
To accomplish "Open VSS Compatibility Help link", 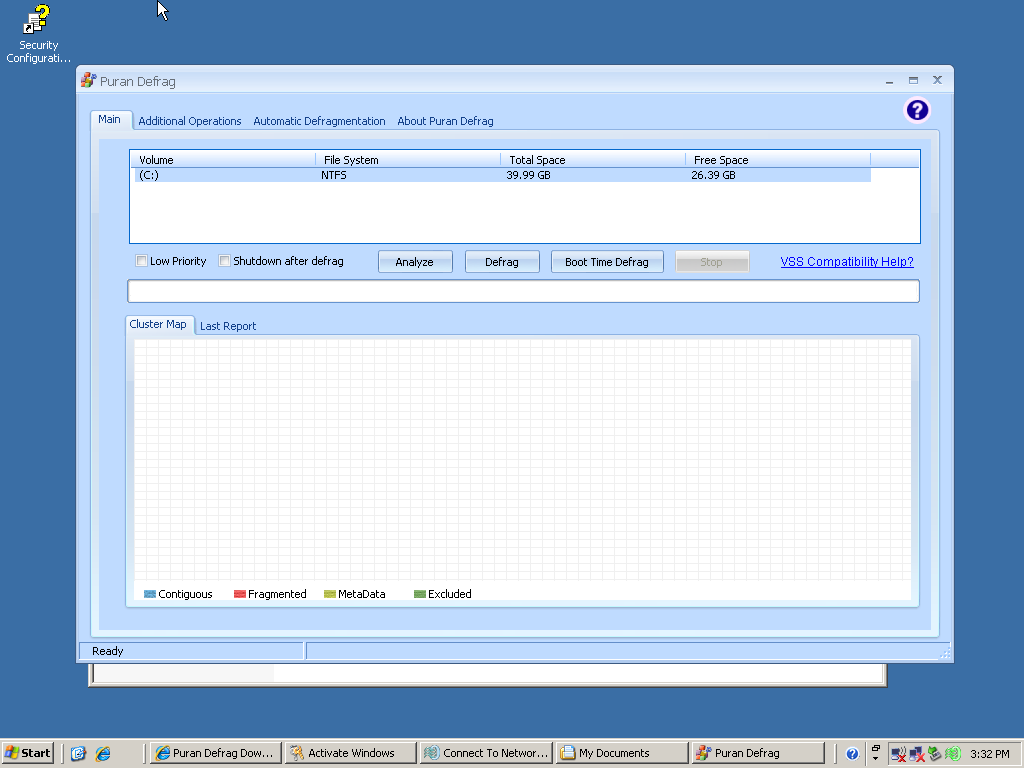I will coord(847,262).
